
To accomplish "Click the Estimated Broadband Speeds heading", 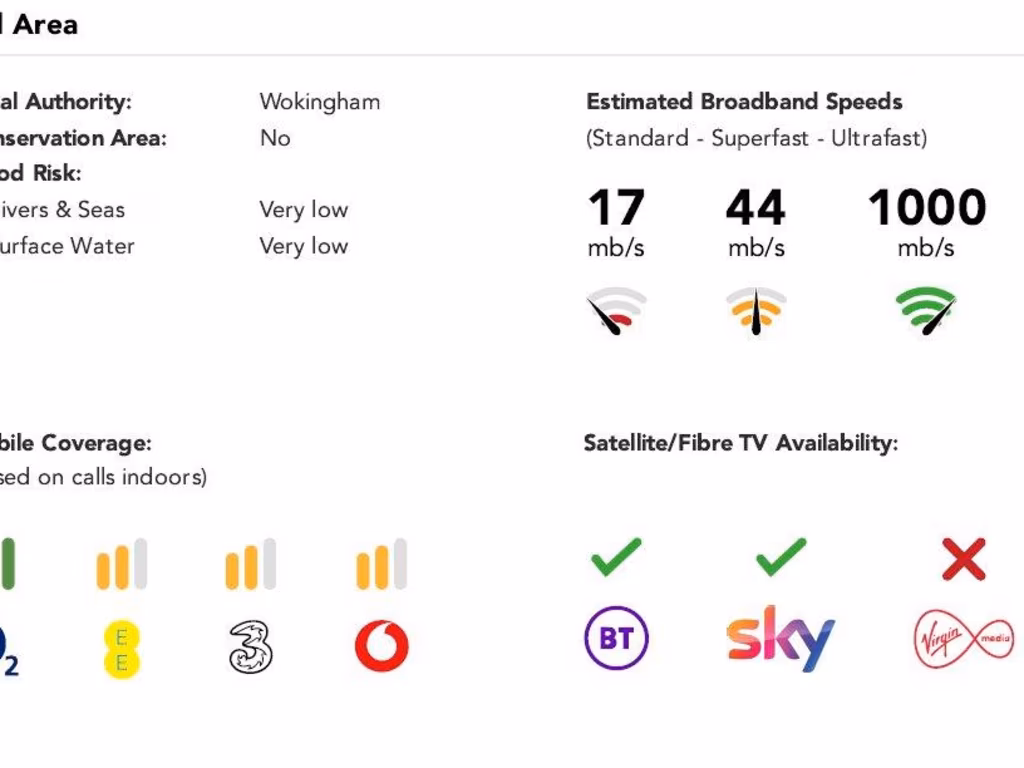I will point(744,102).
